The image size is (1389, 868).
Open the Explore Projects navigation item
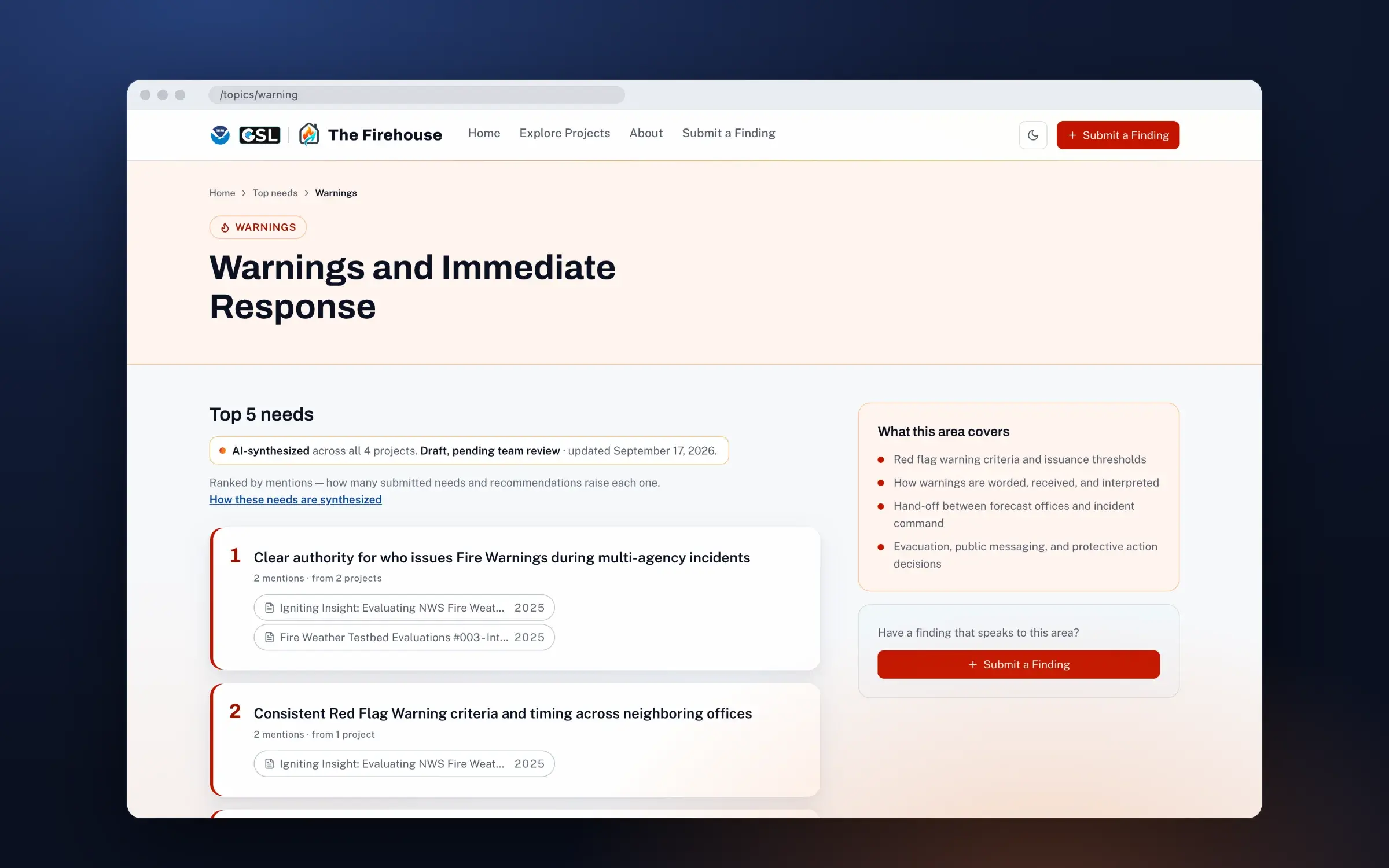[564, 133]
